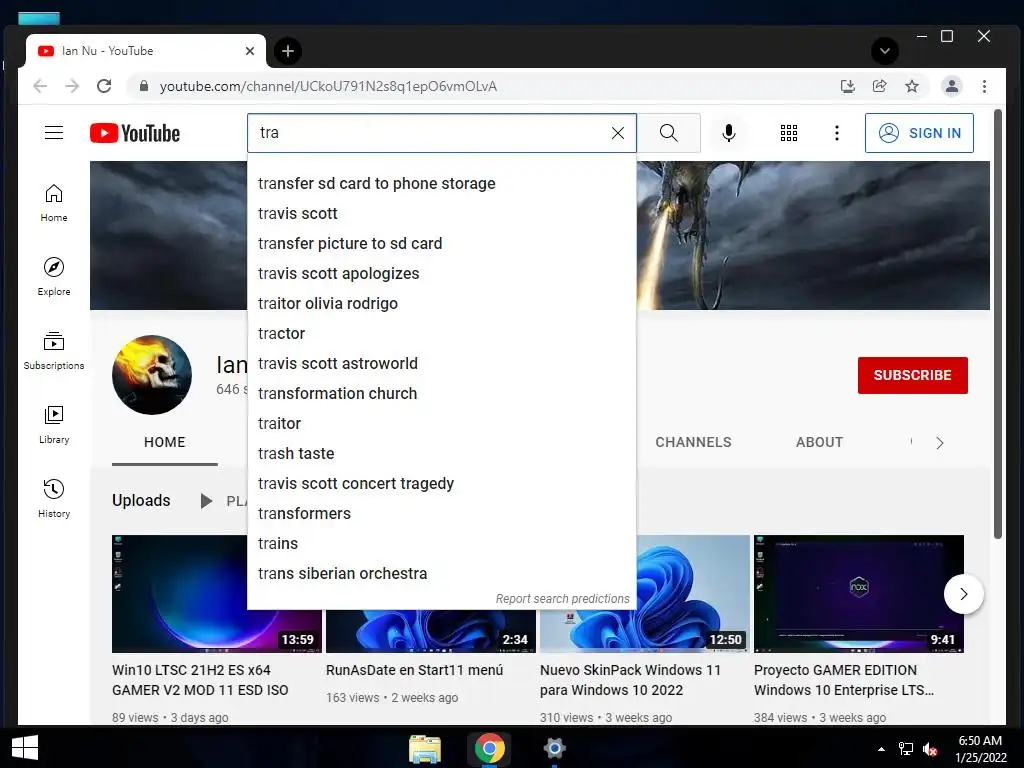
Task: Open 'RunAsDate en Start11 menú' video title
Action: pos(415,670)
